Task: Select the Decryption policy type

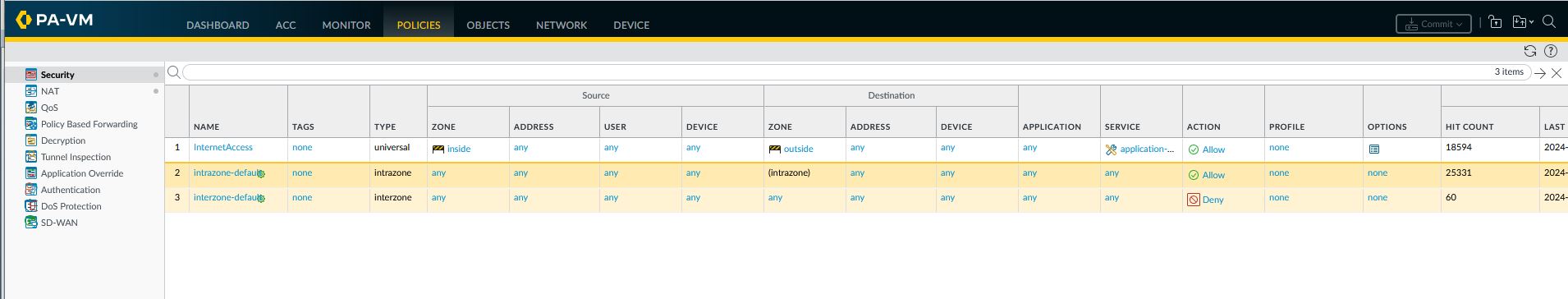Action: point(63,140)
